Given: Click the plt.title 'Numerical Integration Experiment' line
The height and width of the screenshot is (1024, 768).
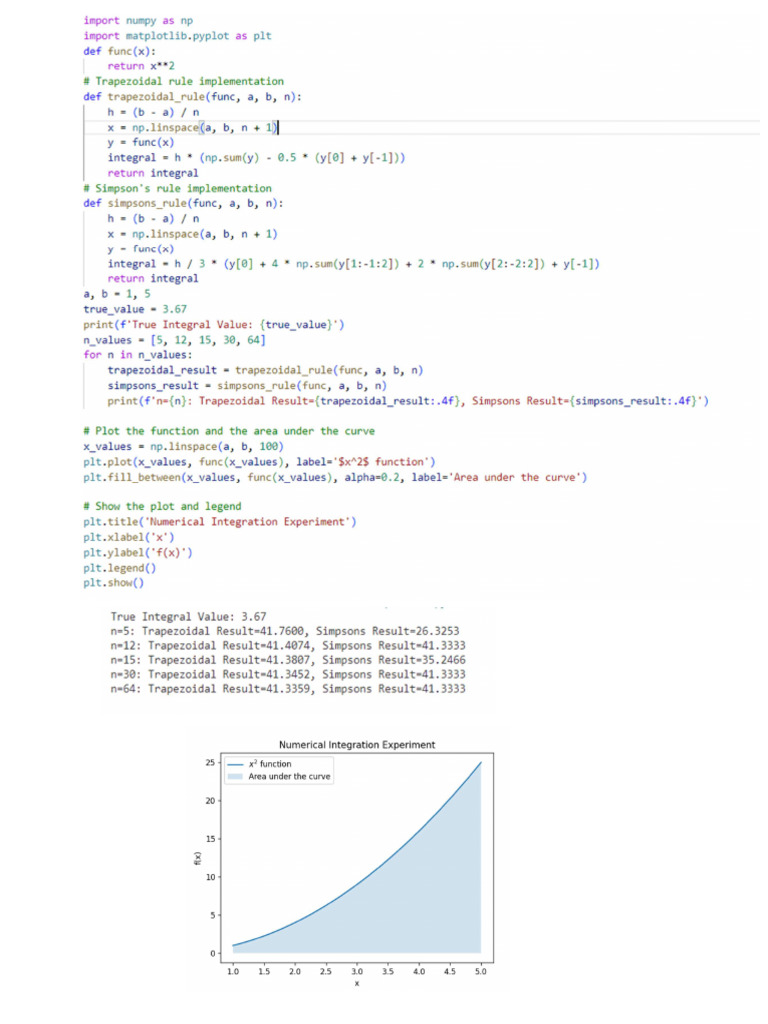Looking at the screenshot, I should (x=220, y=522).
